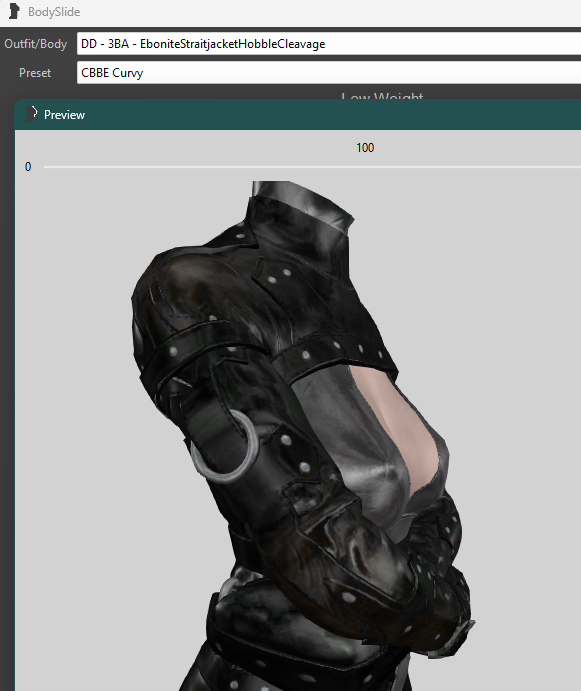This screenshot has width=581, height=691.
Task: Open the Outfit/Body combo box
Action: click(x=329, y=44)
